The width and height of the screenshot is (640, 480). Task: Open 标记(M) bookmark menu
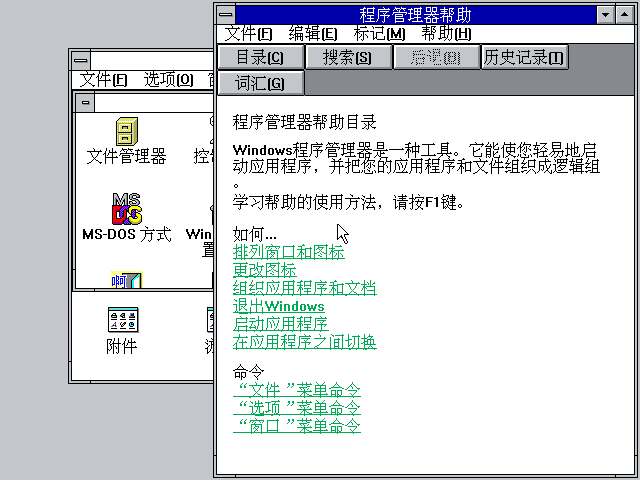click(379, 34)
